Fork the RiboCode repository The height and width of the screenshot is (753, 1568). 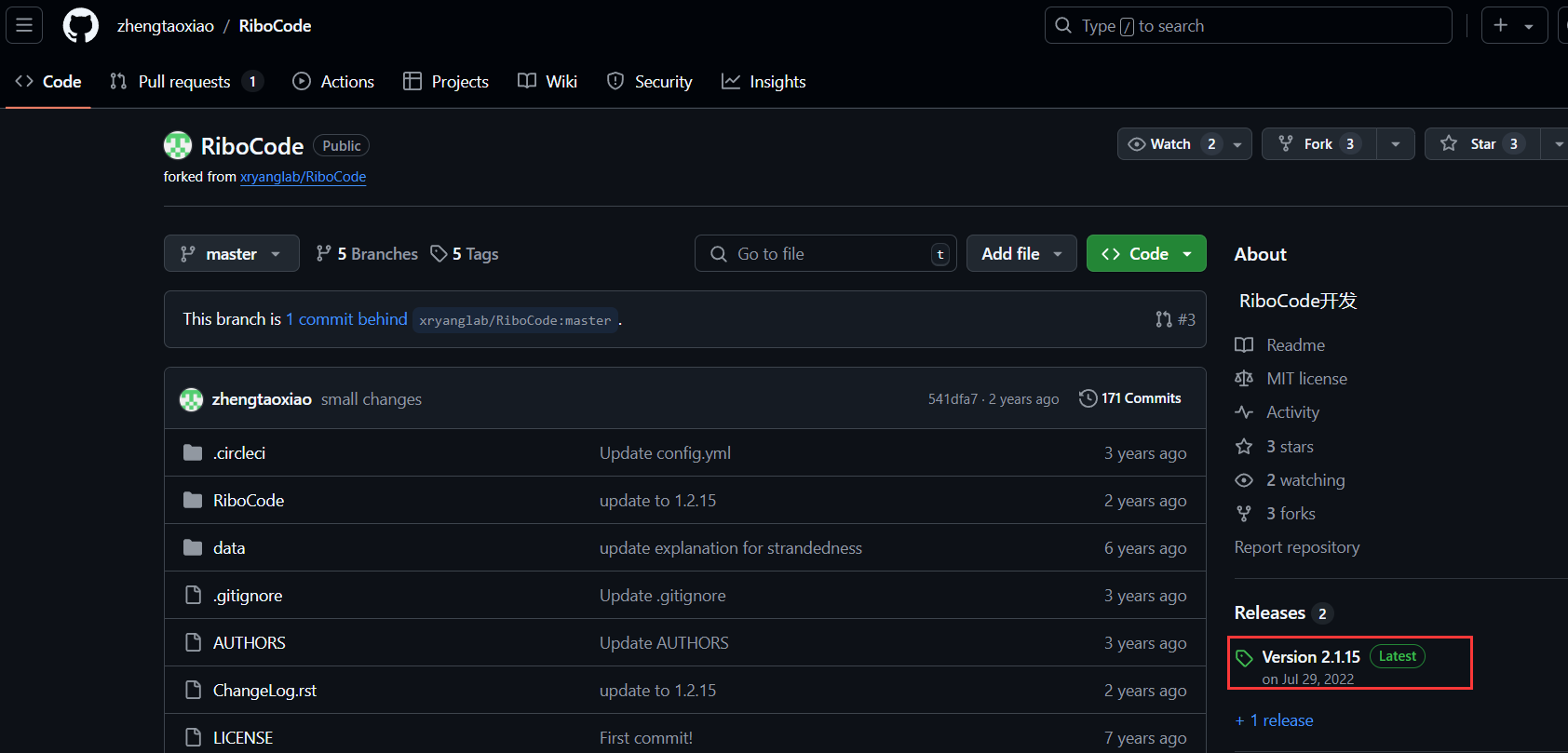1317,144
